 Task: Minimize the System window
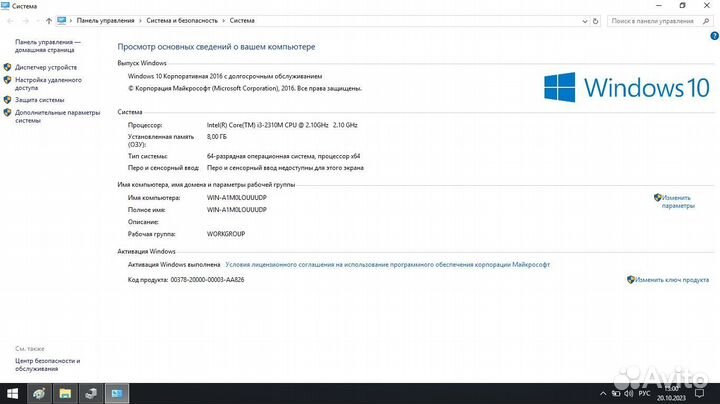click(x=659, y=6)
